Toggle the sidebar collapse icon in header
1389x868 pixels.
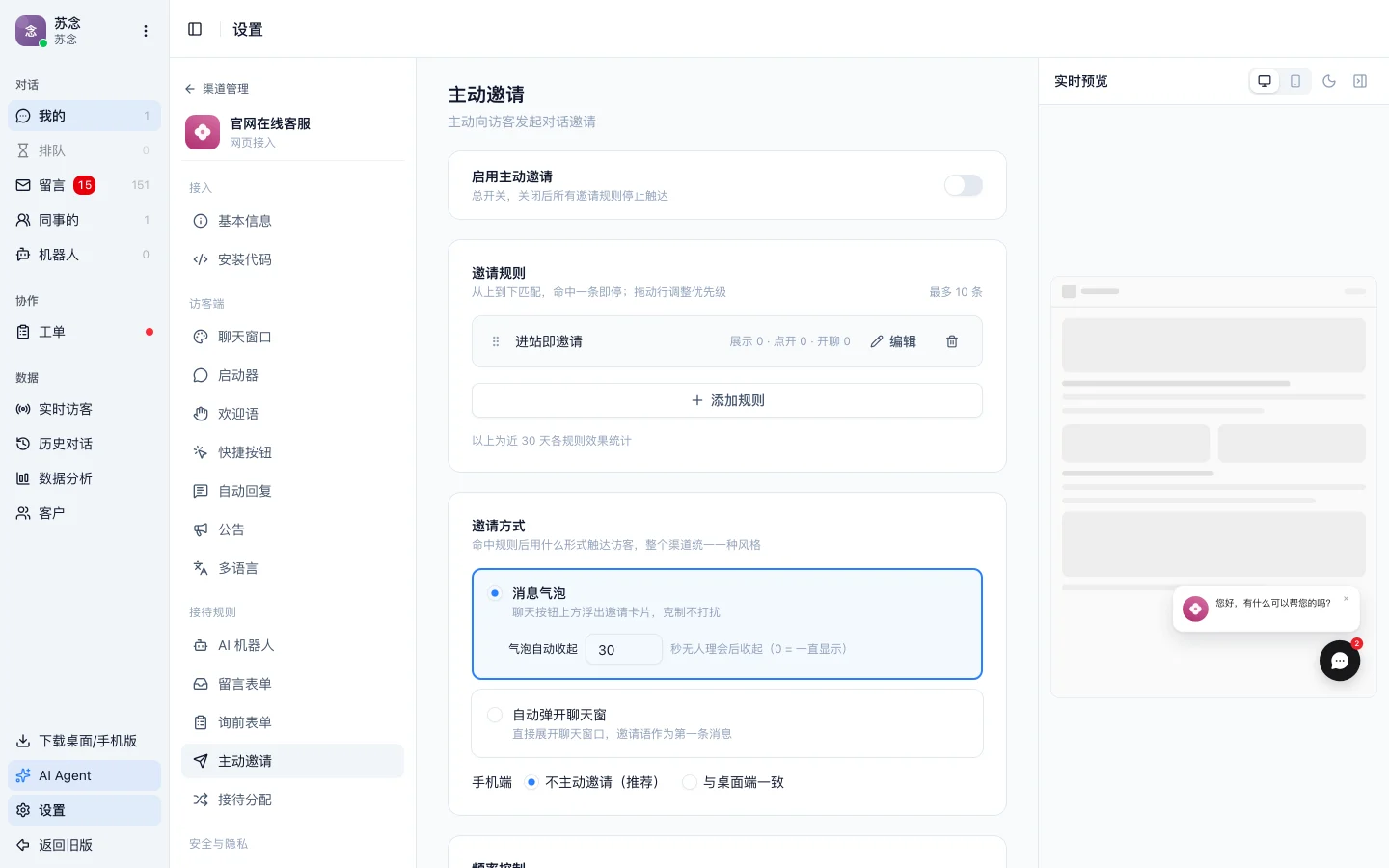195,29
